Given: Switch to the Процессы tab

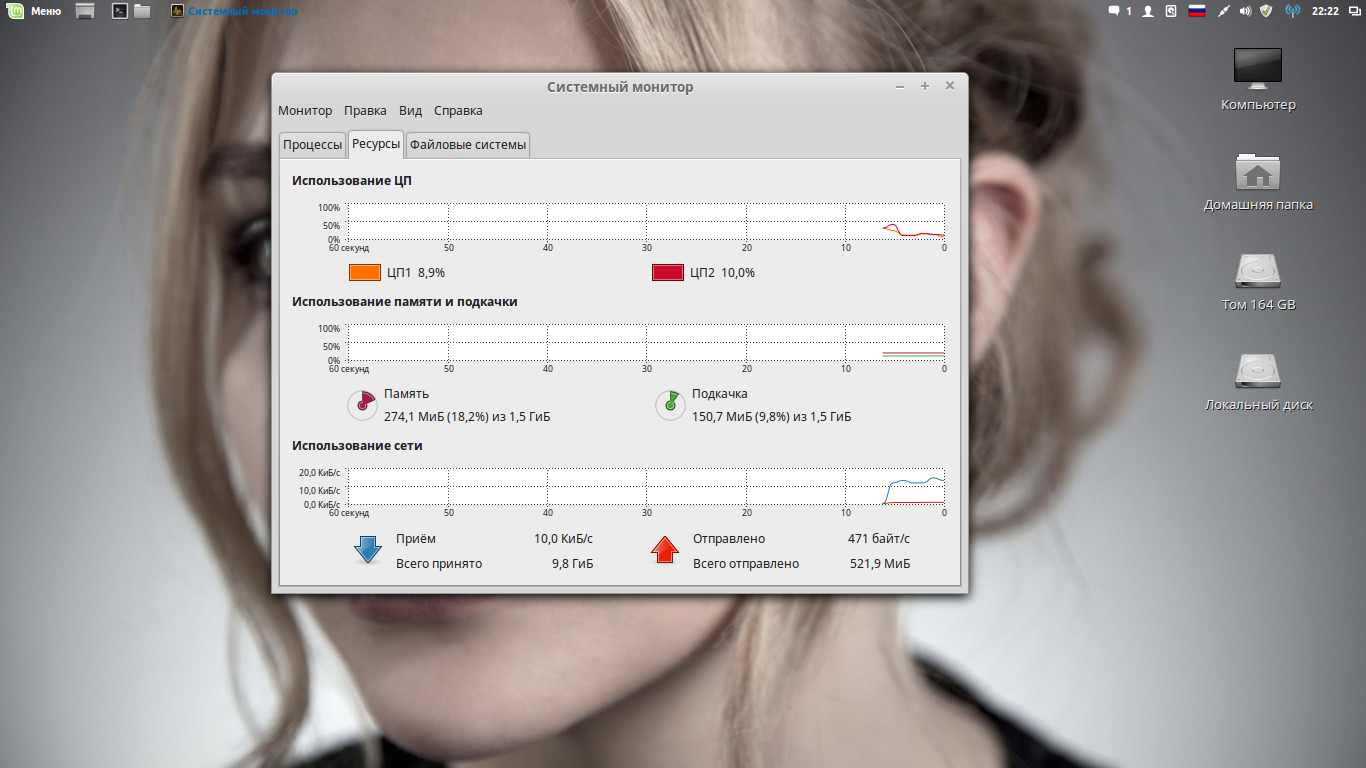Looking at the screenshot, I should point(312,145).
